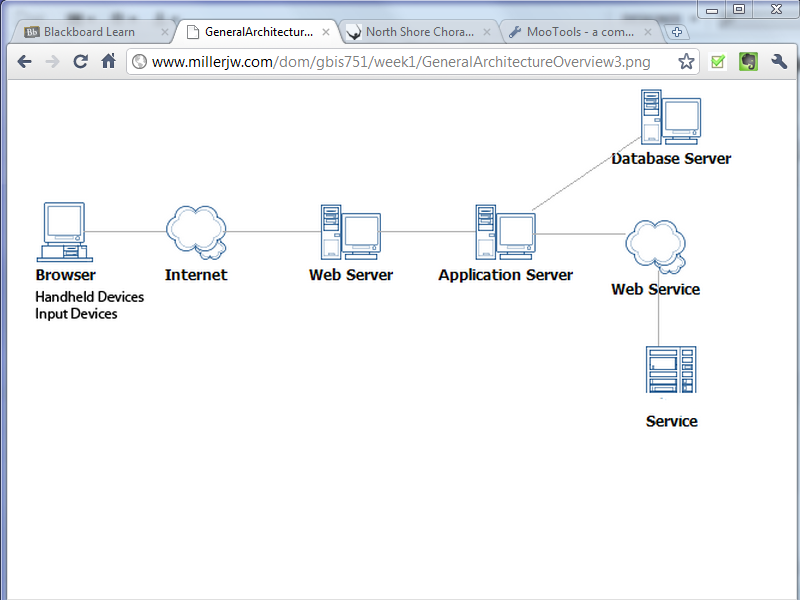This screenshot has height=600, width=800.
Task: Switch to the North Shore Chora tab
Action: coord(418,32)
